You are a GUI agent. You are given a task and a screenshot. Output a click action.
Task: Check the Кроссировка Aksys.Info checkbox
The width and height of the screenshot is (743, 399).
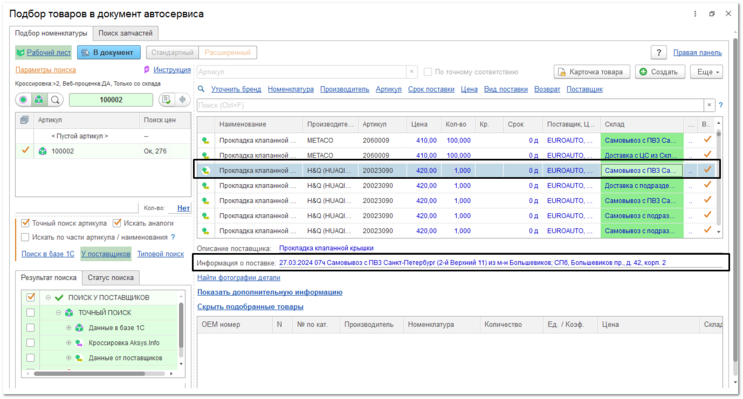point(31,343)
